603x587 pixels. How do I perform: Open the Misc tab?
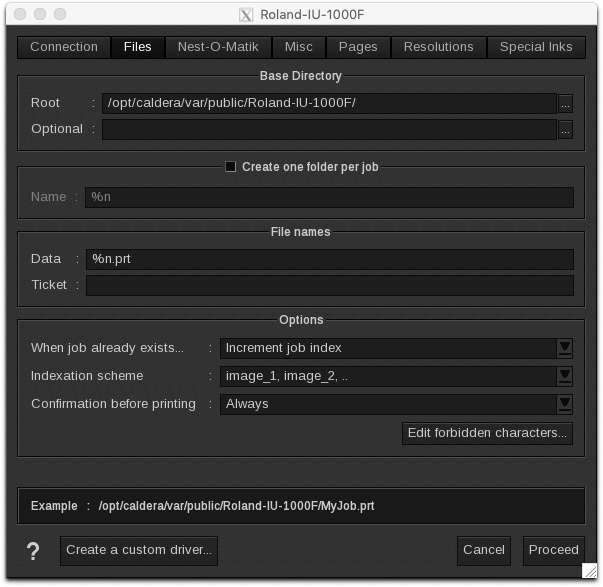tap(299, 47)
